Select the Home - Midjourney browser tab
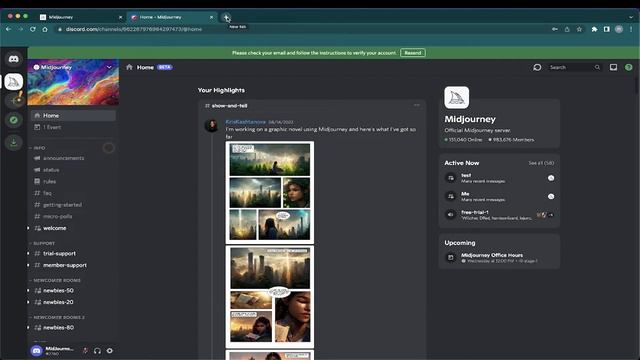Image resolution: width=640 pixels, height=360 pixels. click(171, 17)
